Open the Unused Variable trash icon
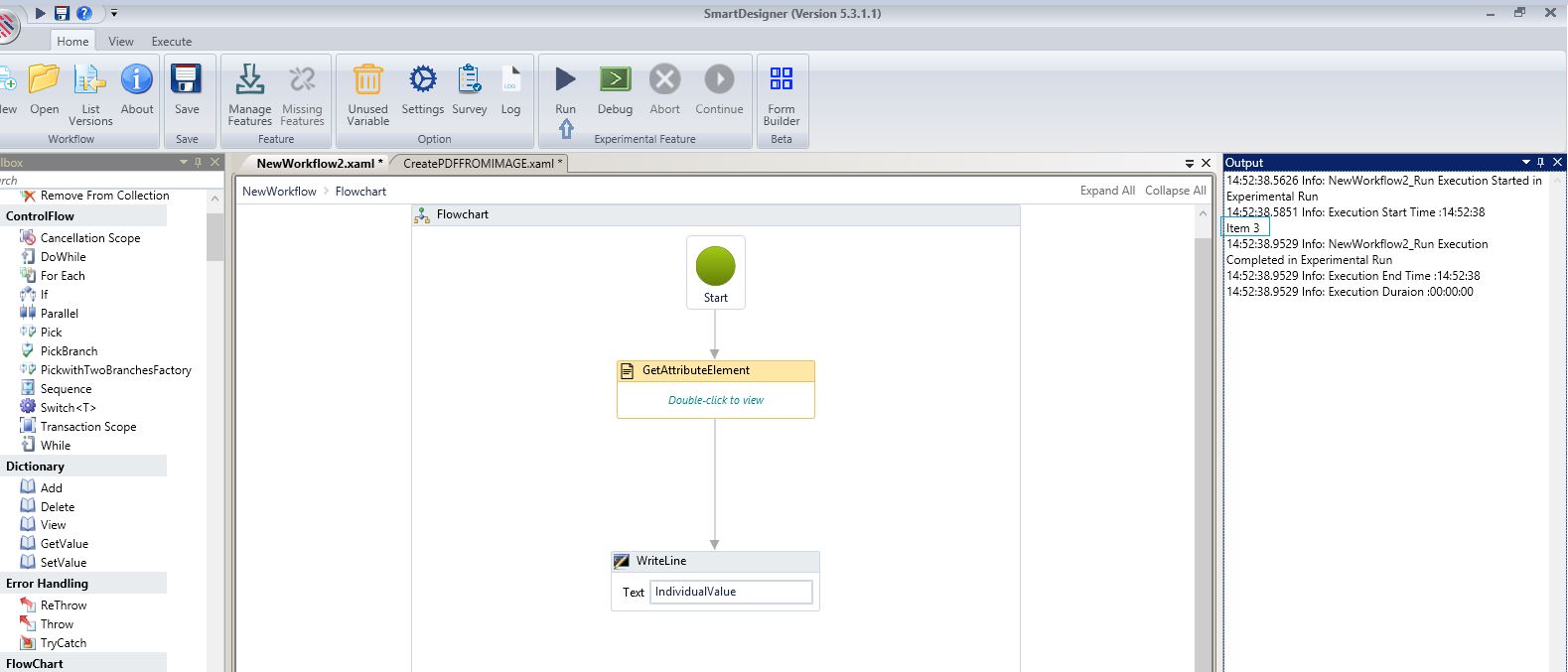The height and width of the screenshot is (672, 1568). [x=367, y=80]
